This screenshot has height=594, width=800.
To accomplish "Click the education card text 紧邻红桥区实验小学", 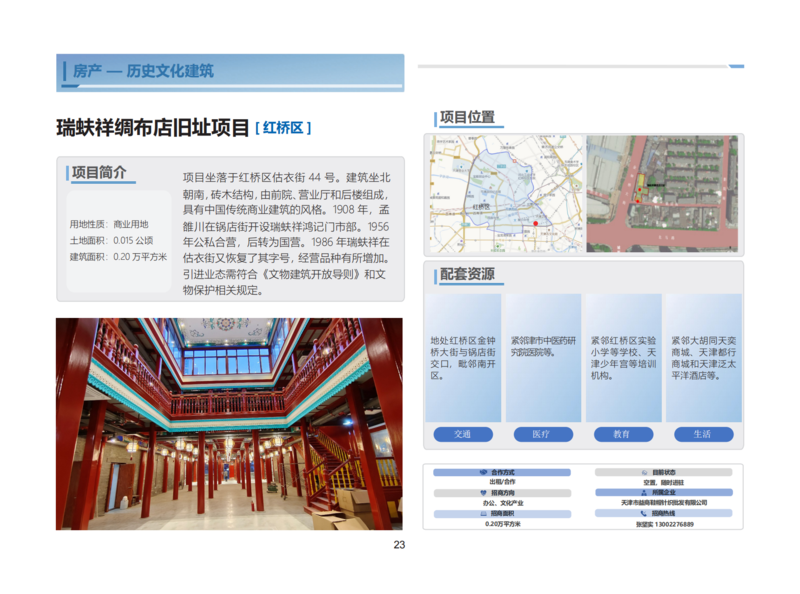I will pos(623,358).
